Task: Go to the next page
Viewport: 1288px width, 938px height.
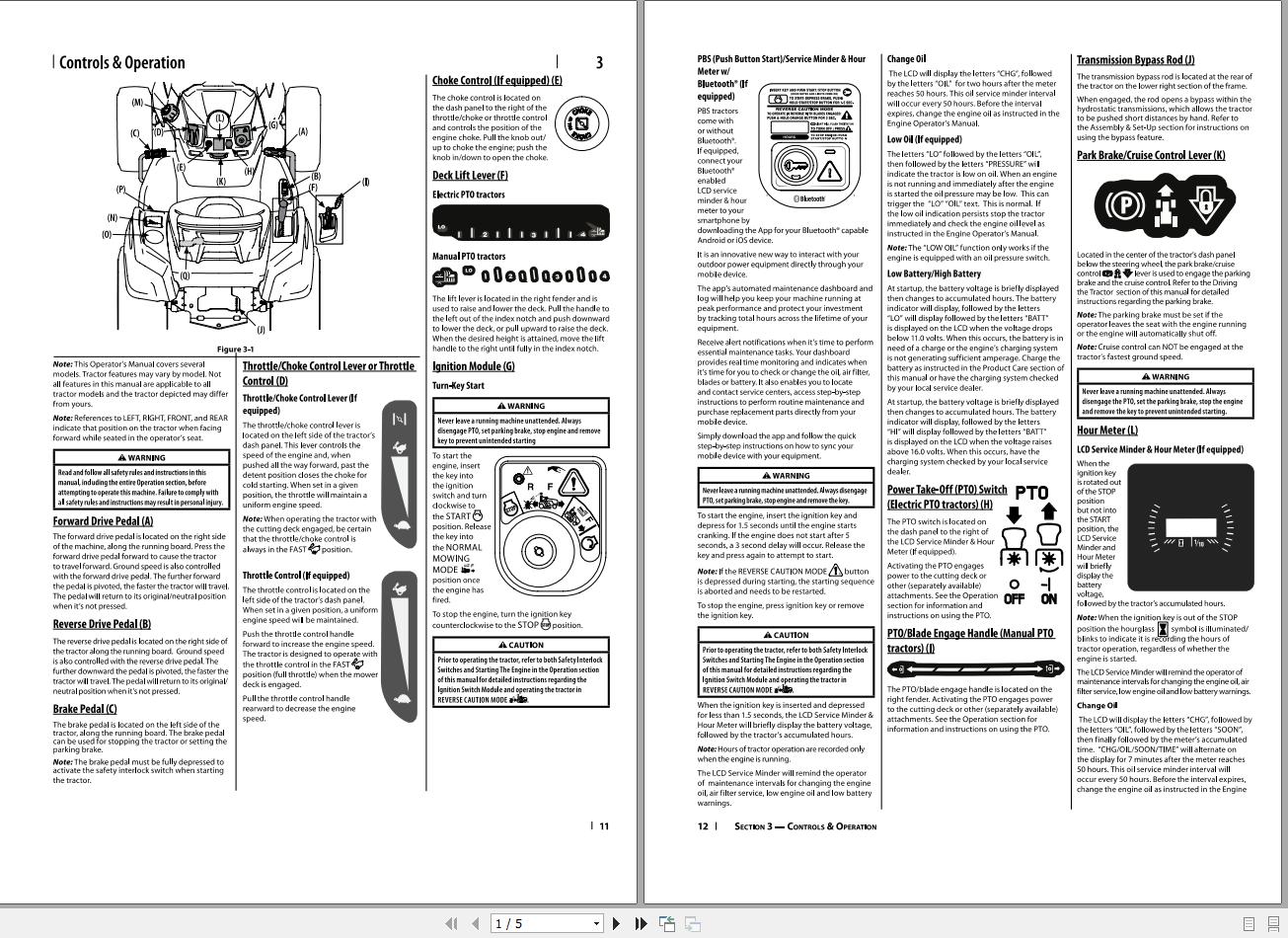Action: tap(616, 923)
